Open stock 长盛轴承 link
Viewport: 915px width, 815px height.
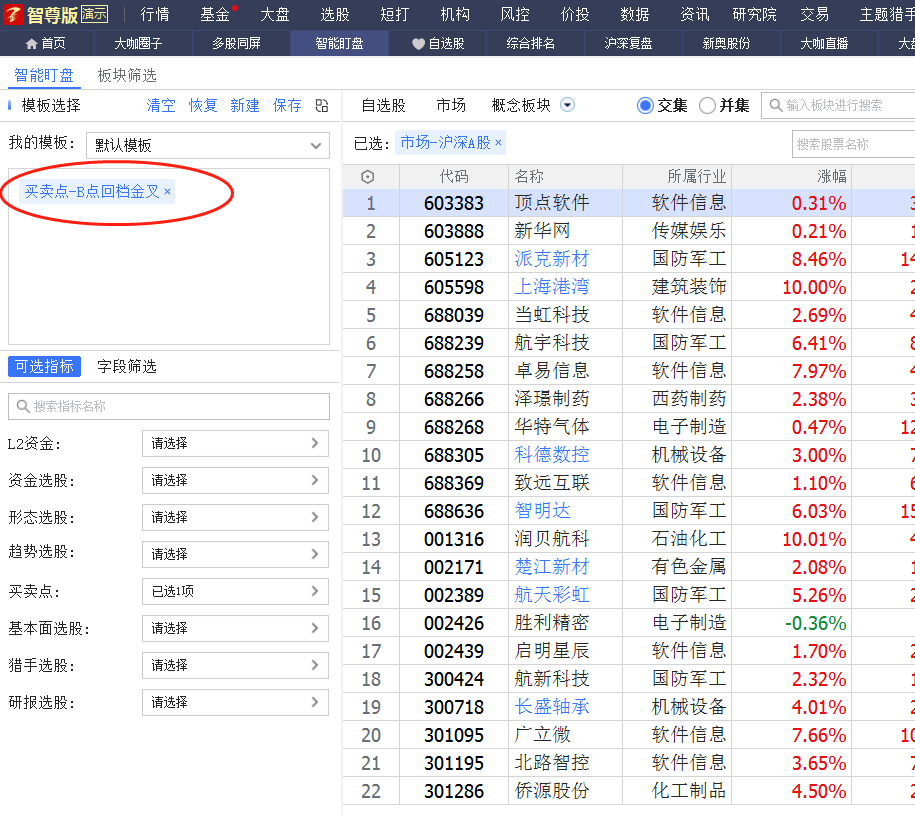click(552, 707)
